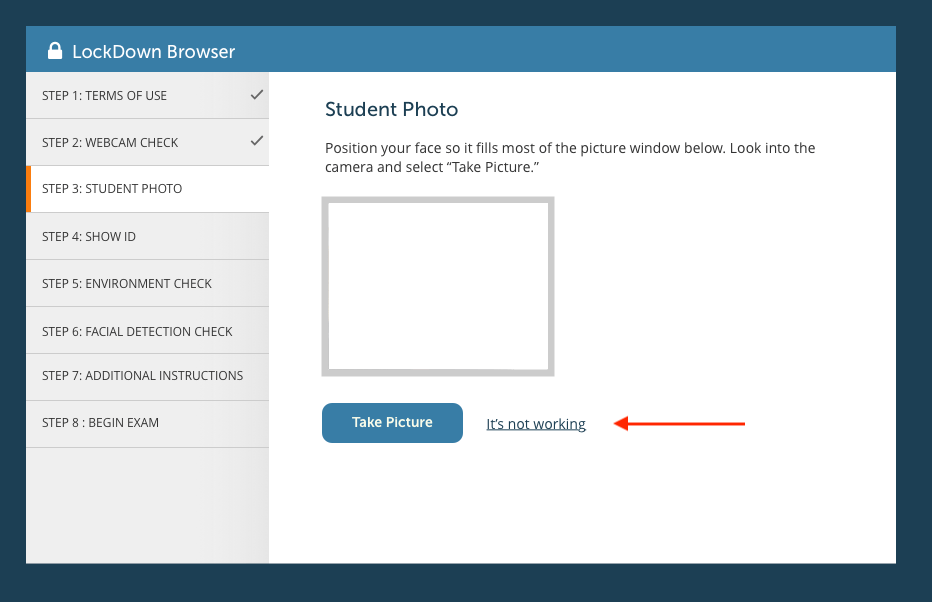Click the "It's not working" link
Image resolution: width=932 pixels, height=602 pixels.
[x=536, y=424]
